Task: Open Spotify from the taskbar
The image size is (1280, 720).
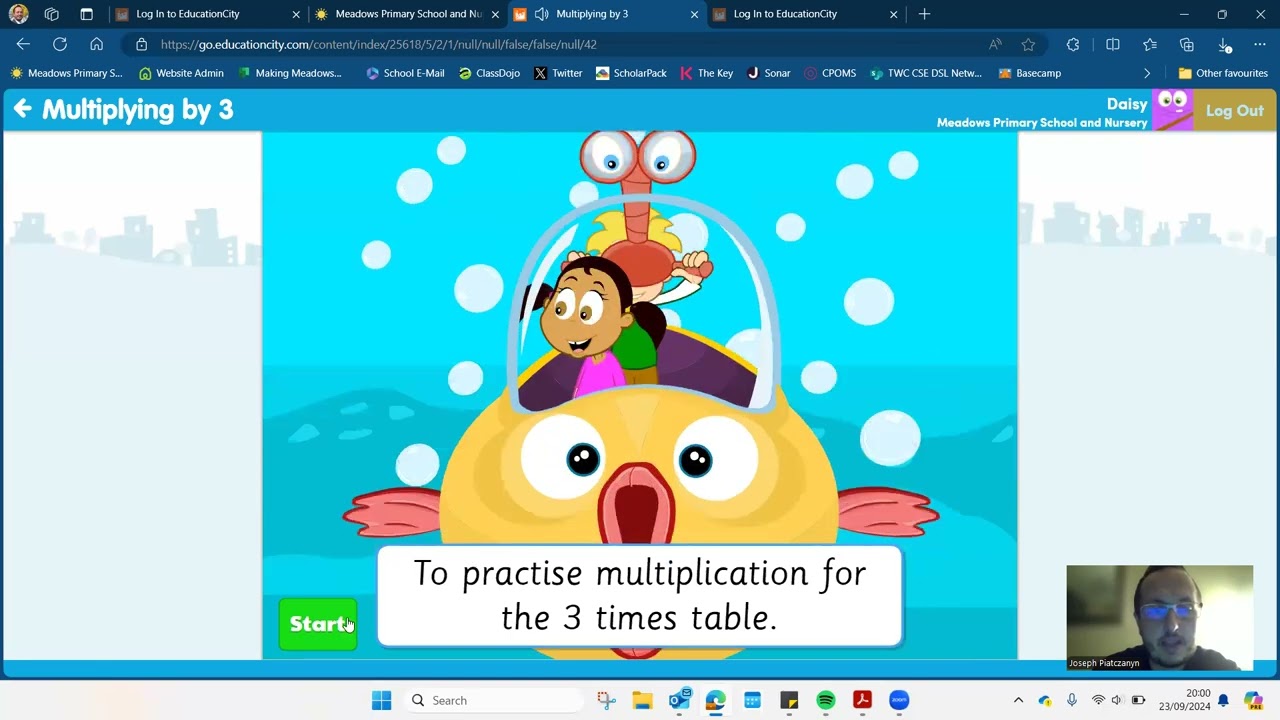Action: (825, 700)
